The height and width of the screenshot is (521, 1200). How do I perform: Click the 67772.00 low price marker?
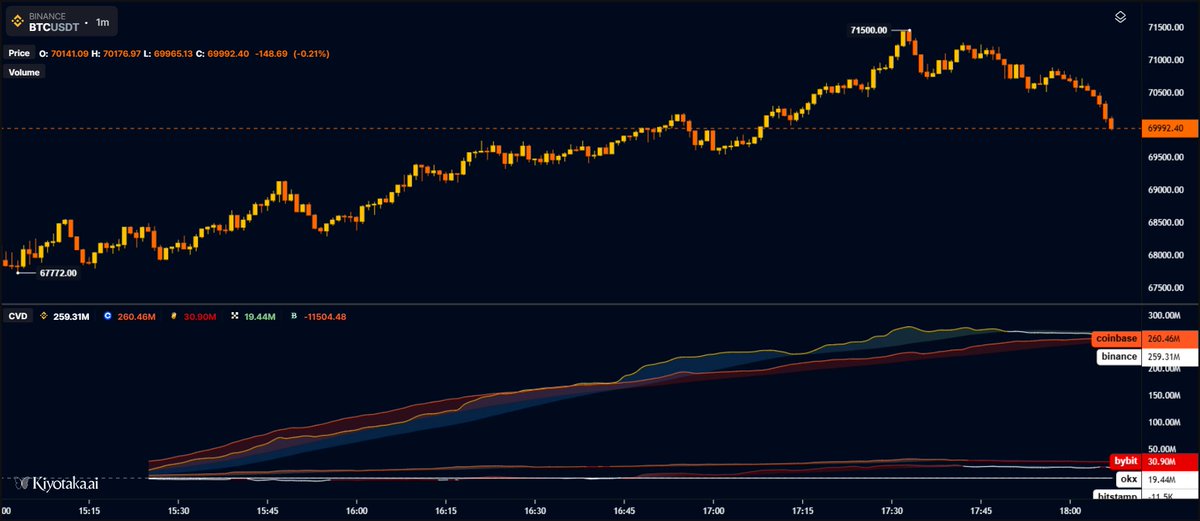pyautogui.click(x=59, y=271)
